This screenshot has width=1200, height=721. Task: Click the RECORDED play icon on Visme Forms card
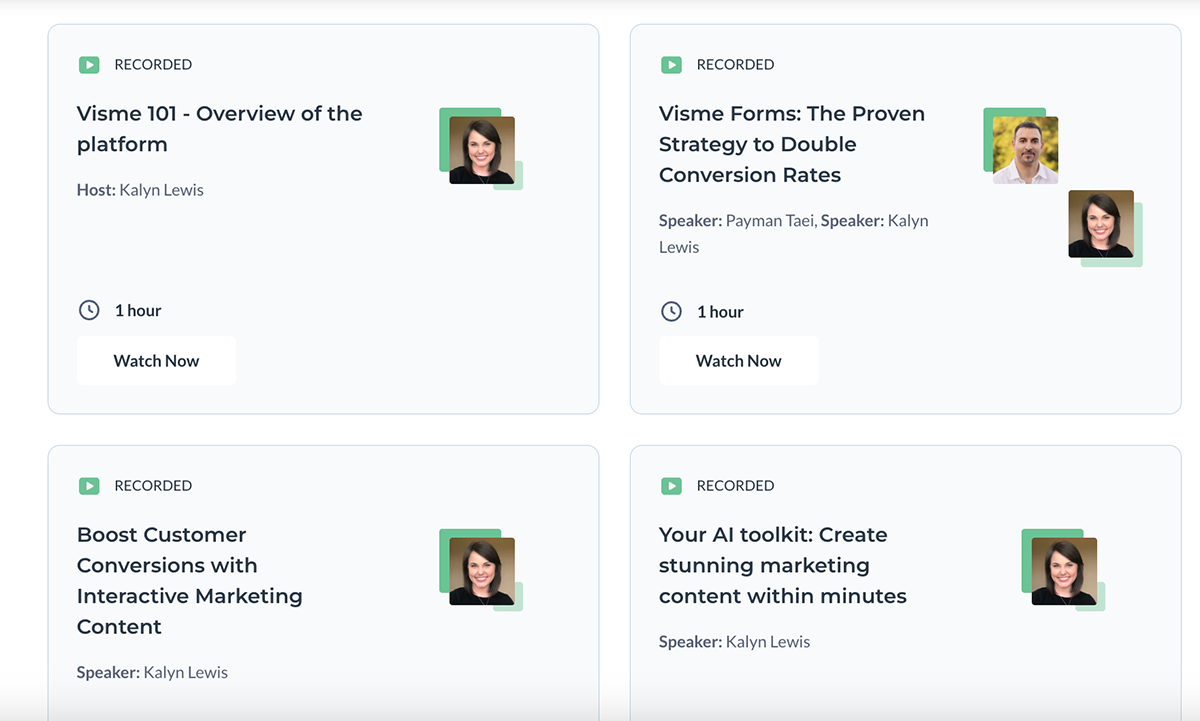coord(671,64)
